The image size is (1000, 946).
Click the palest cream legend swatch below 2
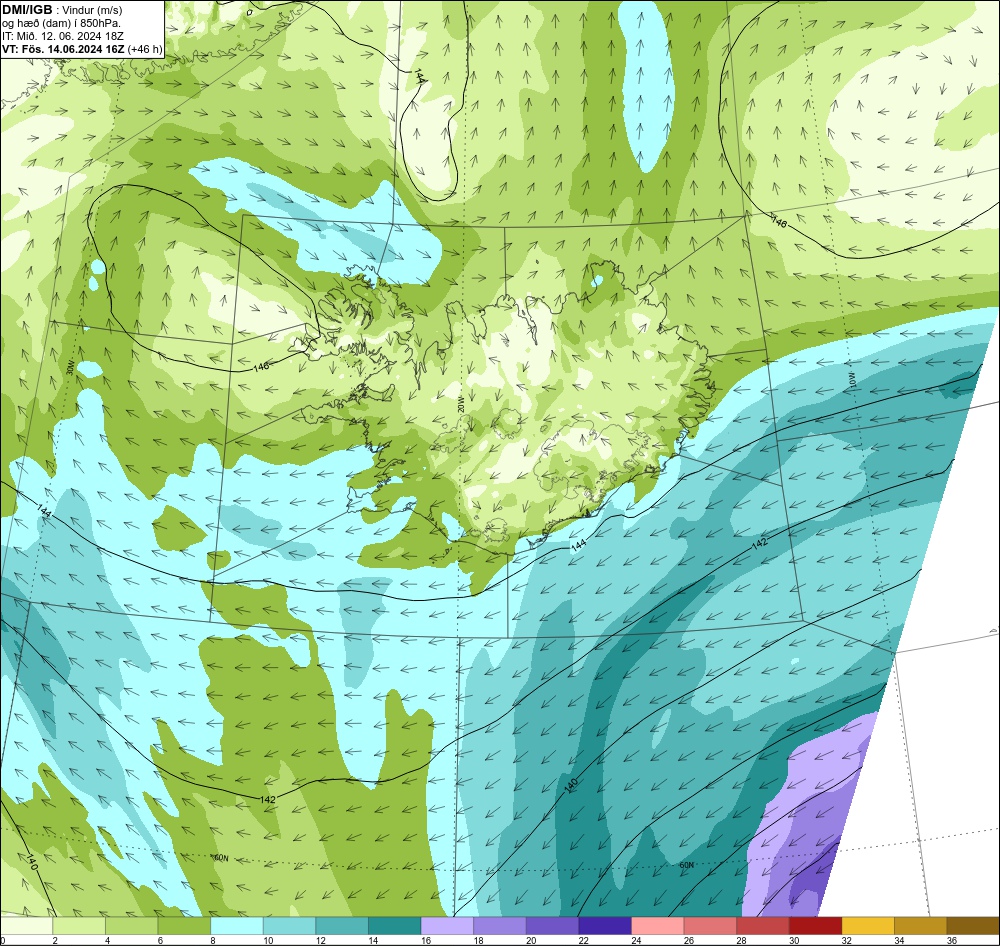pyautogui.click(x=27, y=926)
